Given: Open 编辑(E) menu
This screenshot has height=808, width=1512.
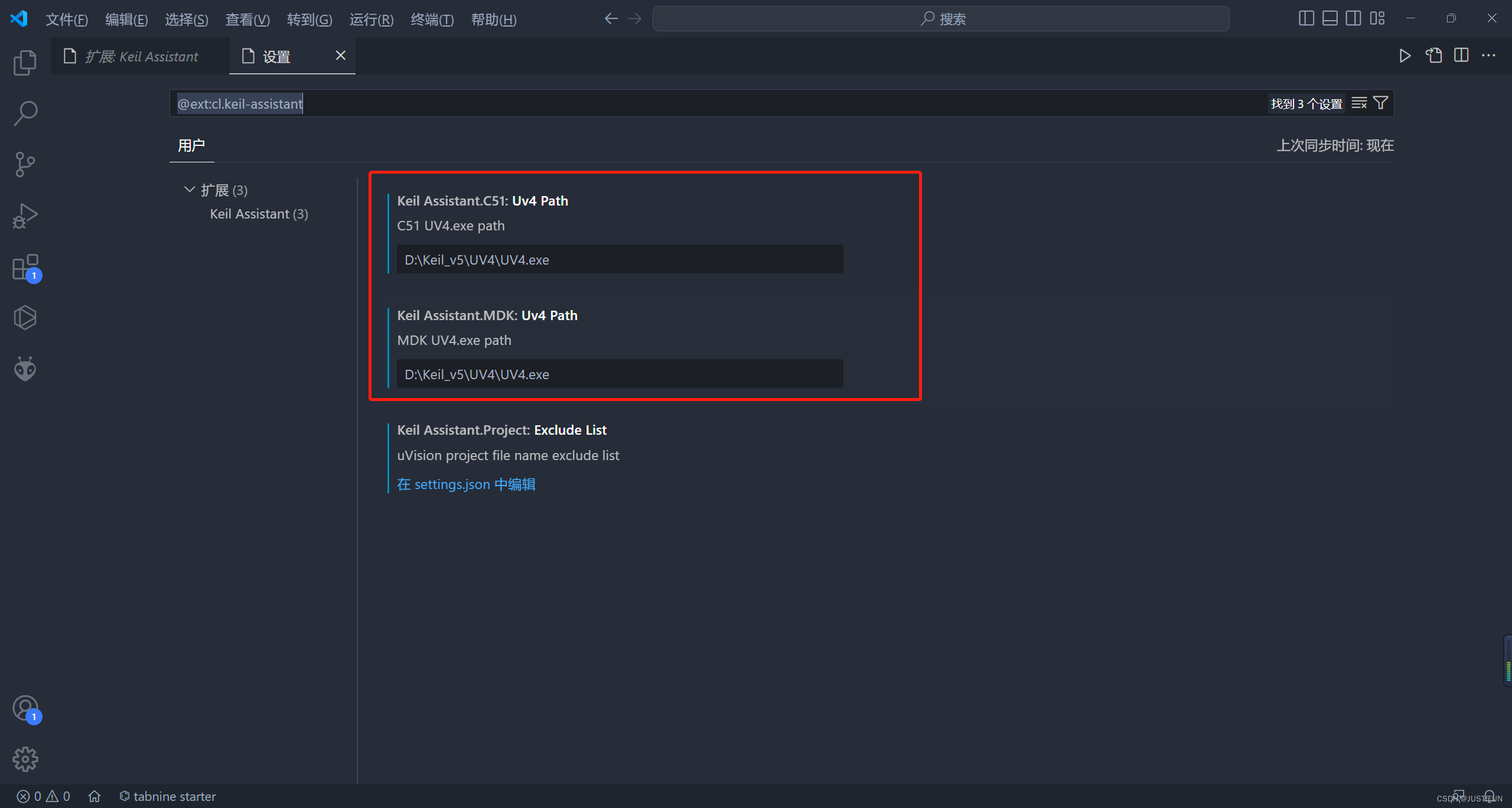Looking at the screenshot, I should pos(126,19).
